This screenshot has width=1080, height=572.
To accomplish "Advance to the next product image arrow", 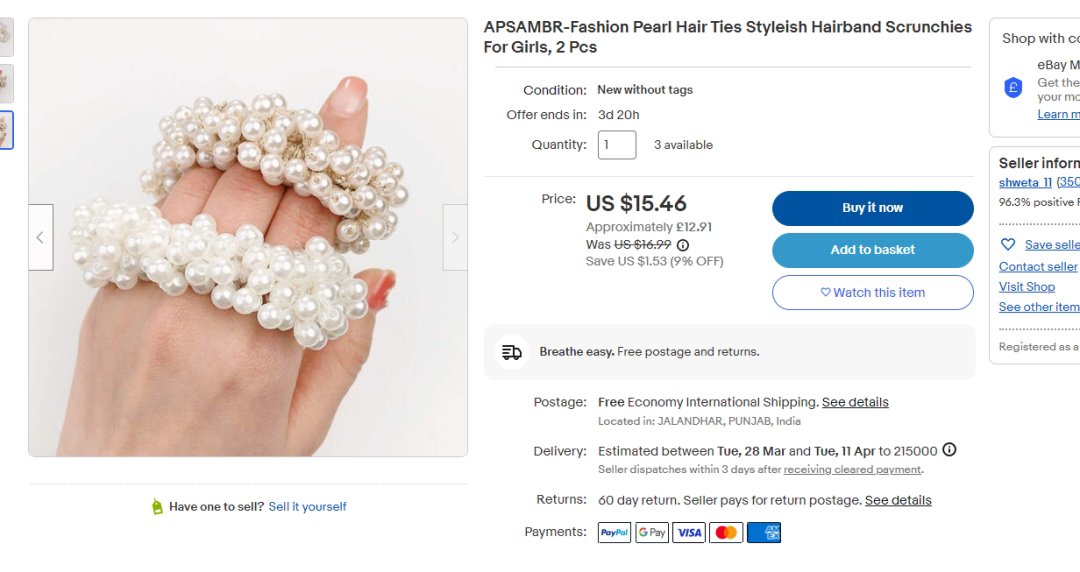I will pyautogui.click(x=455, y=237).
